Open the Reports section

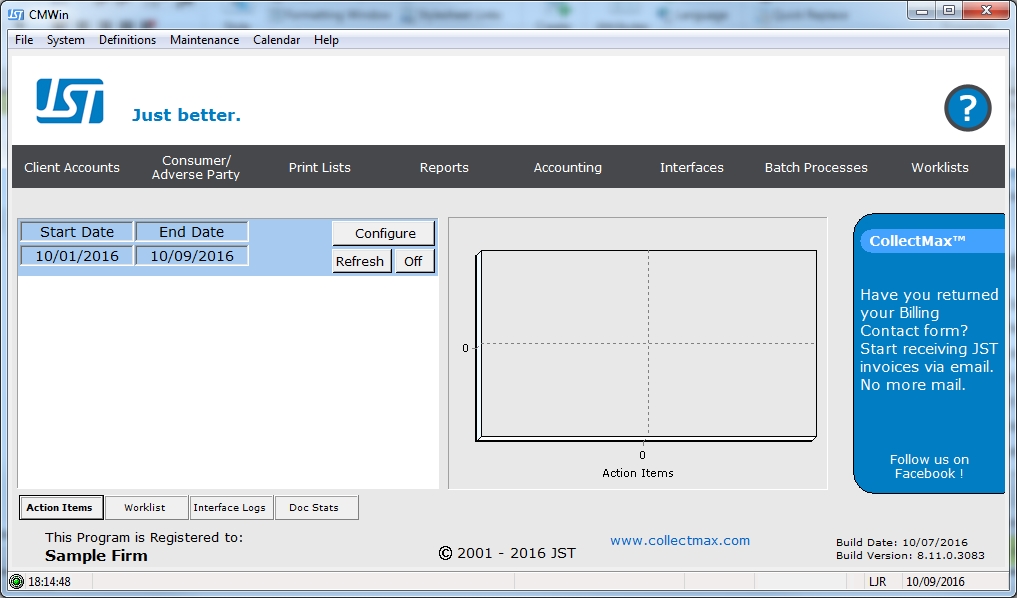click(x=444, y=167)
